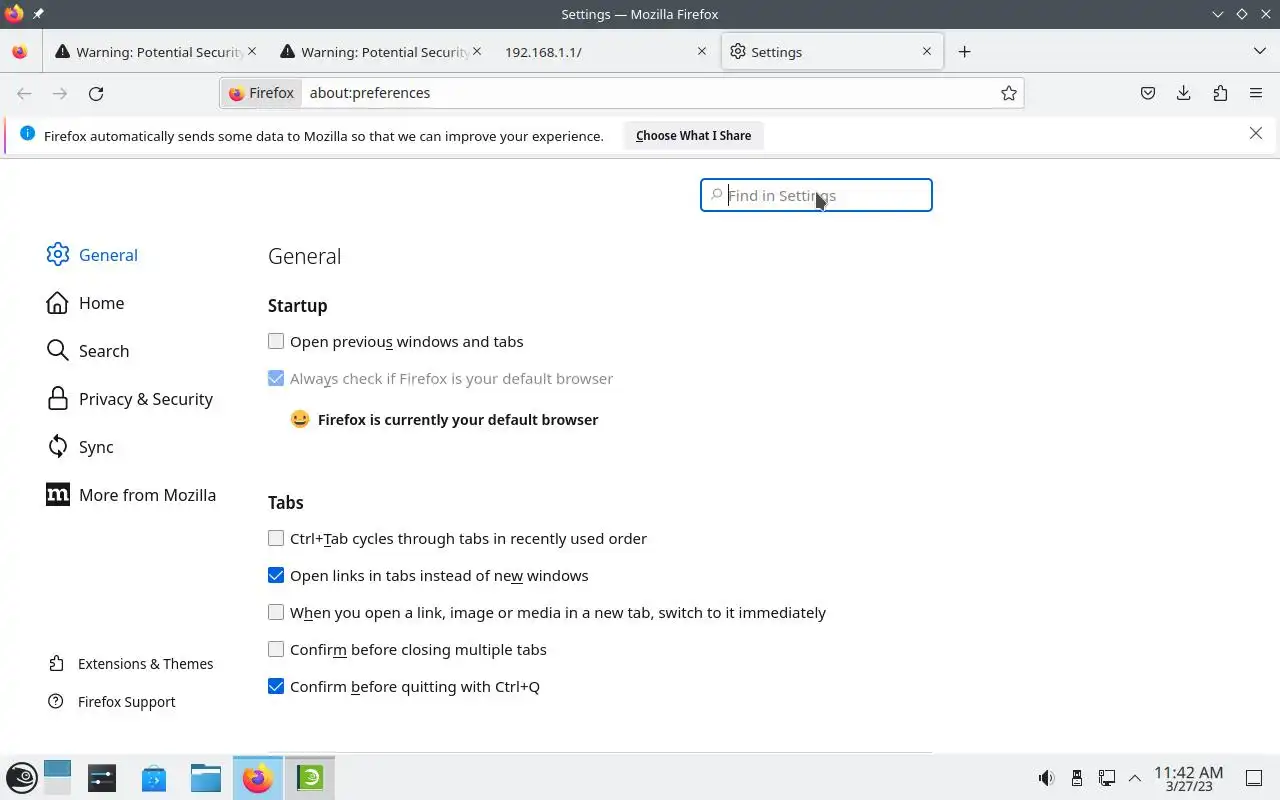The image size is (1280, 800).
Task: Open Privacy & Security settings
Action: [129, 399]
